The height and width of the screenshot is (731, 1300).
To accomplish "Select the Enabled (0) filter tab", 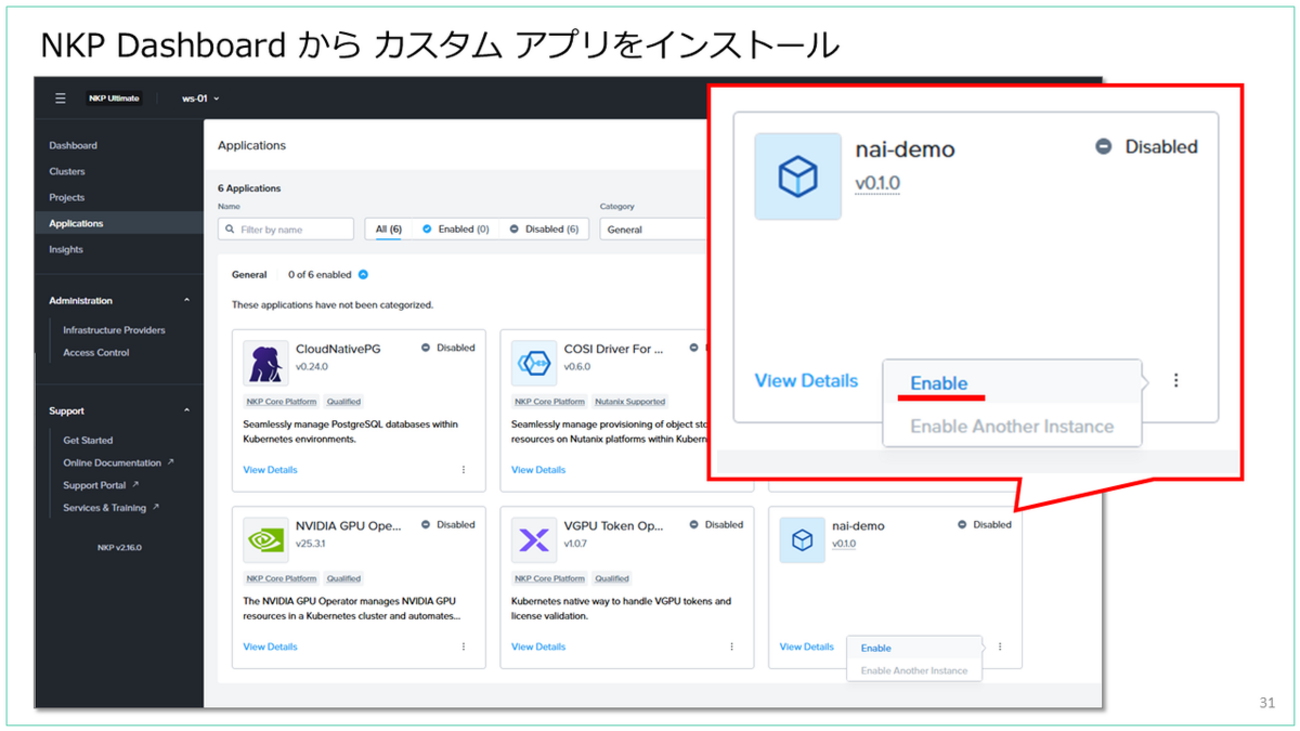I will point(456,230).
